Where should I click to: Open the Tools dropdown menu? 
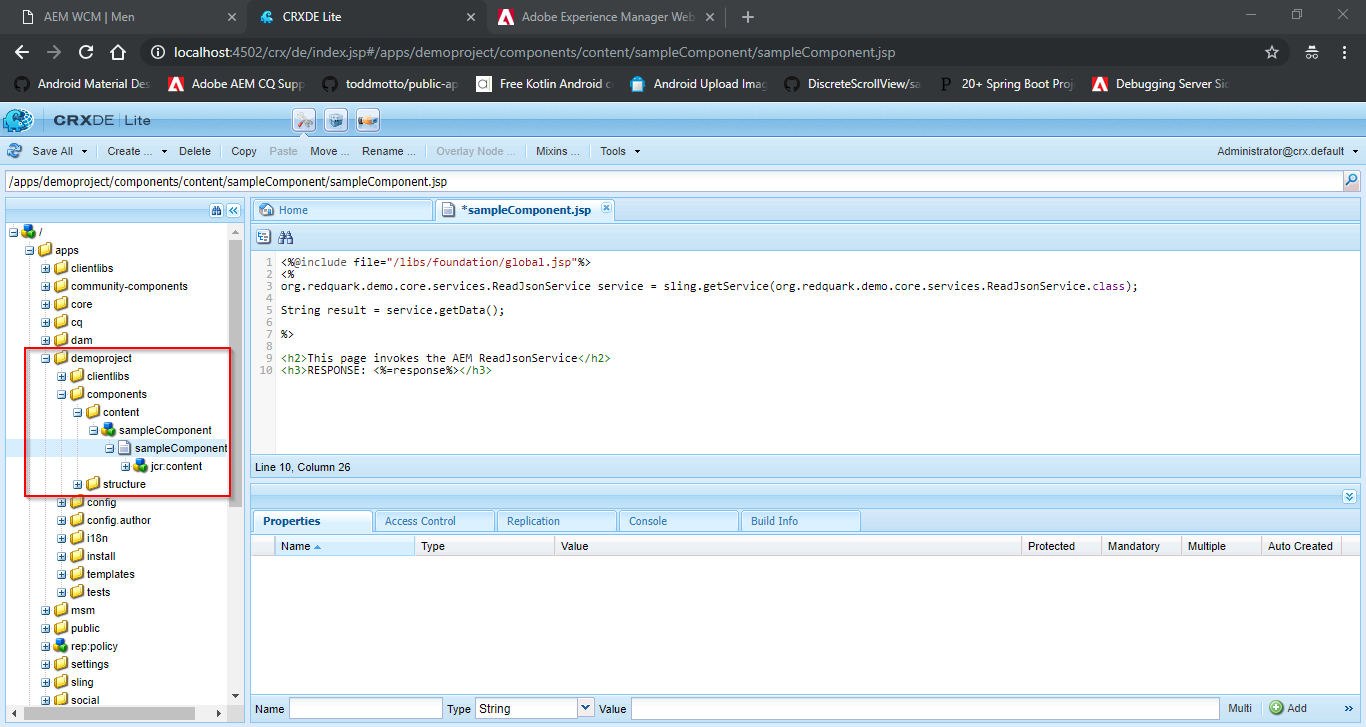tap(619, 151)
